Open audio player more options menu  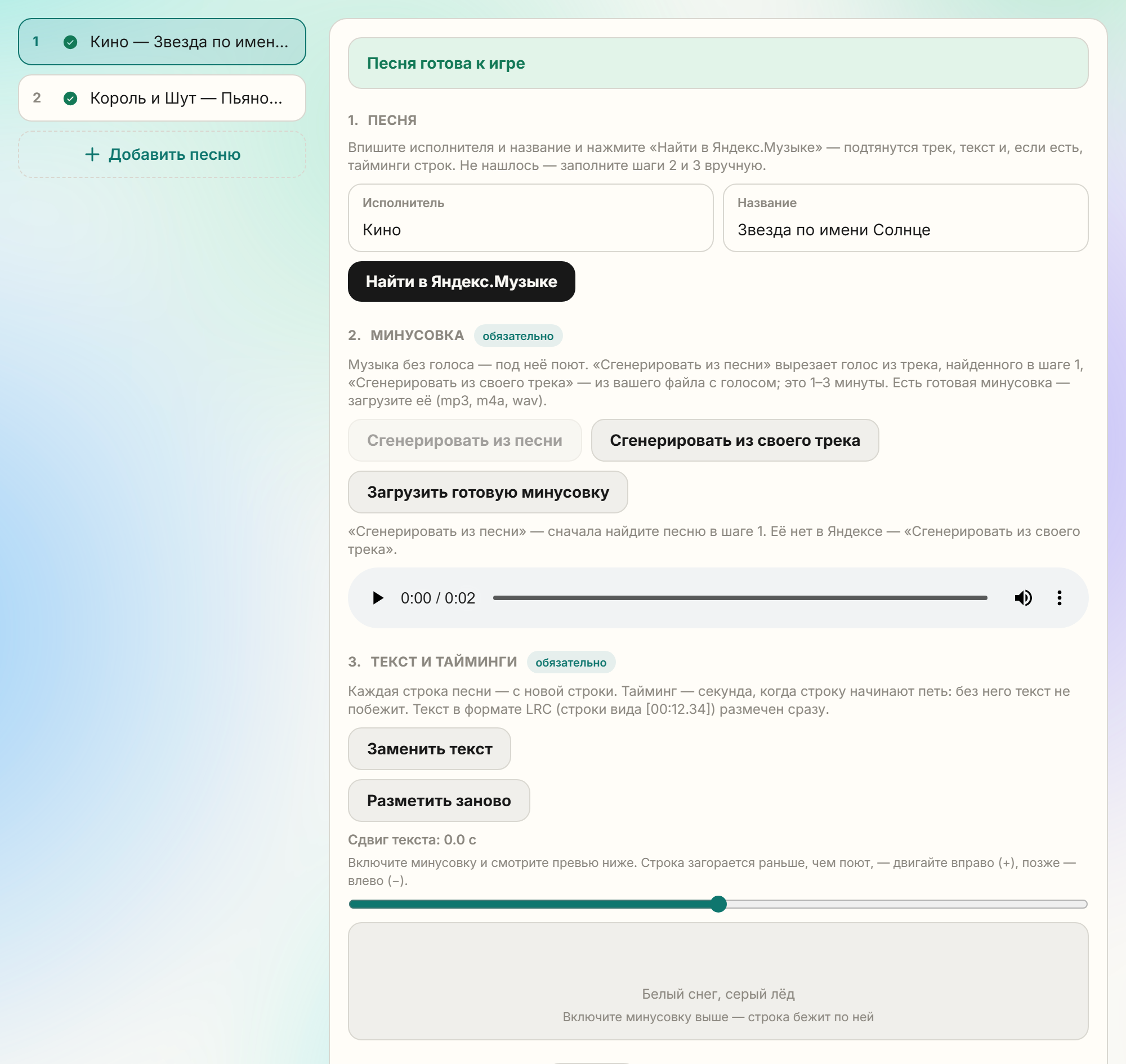[x=1059, y=598]
